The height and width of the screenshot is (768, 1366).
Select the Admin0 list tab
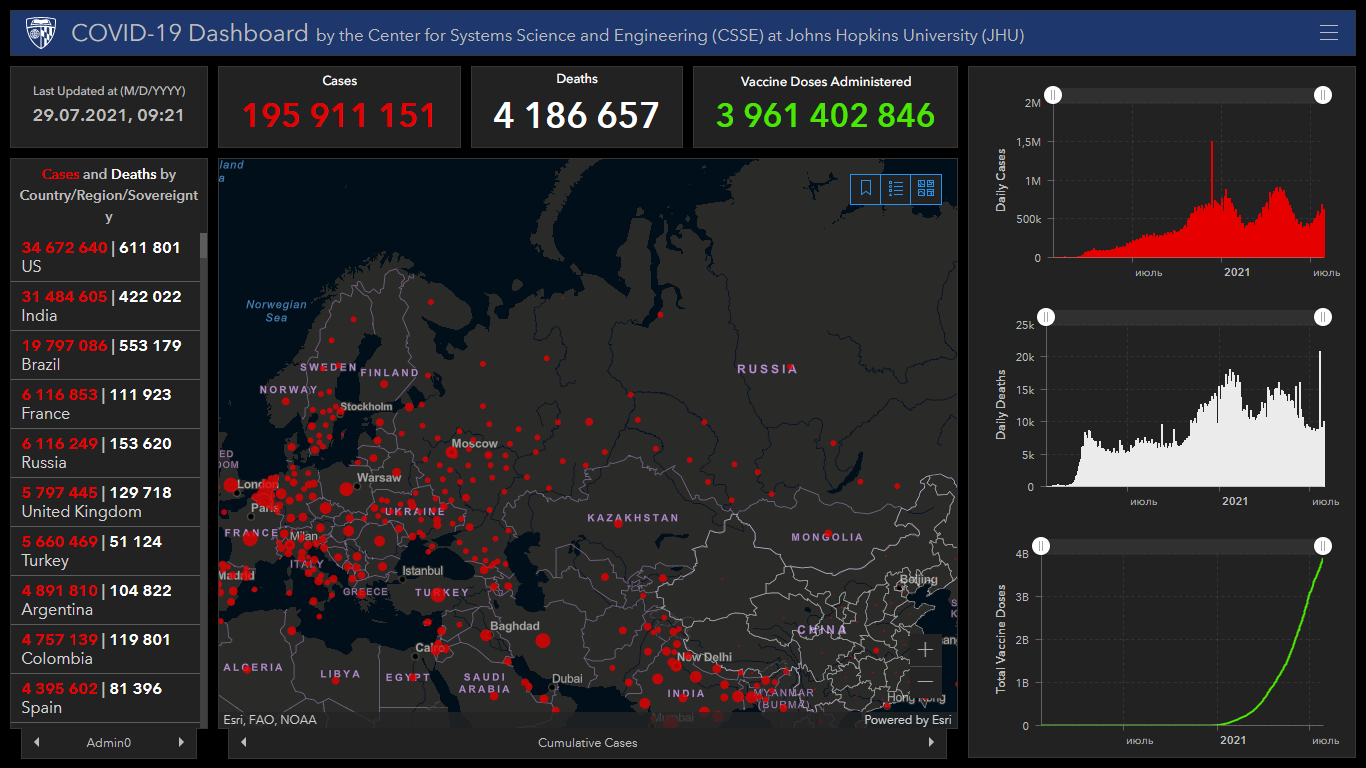(x=109, y=743)
